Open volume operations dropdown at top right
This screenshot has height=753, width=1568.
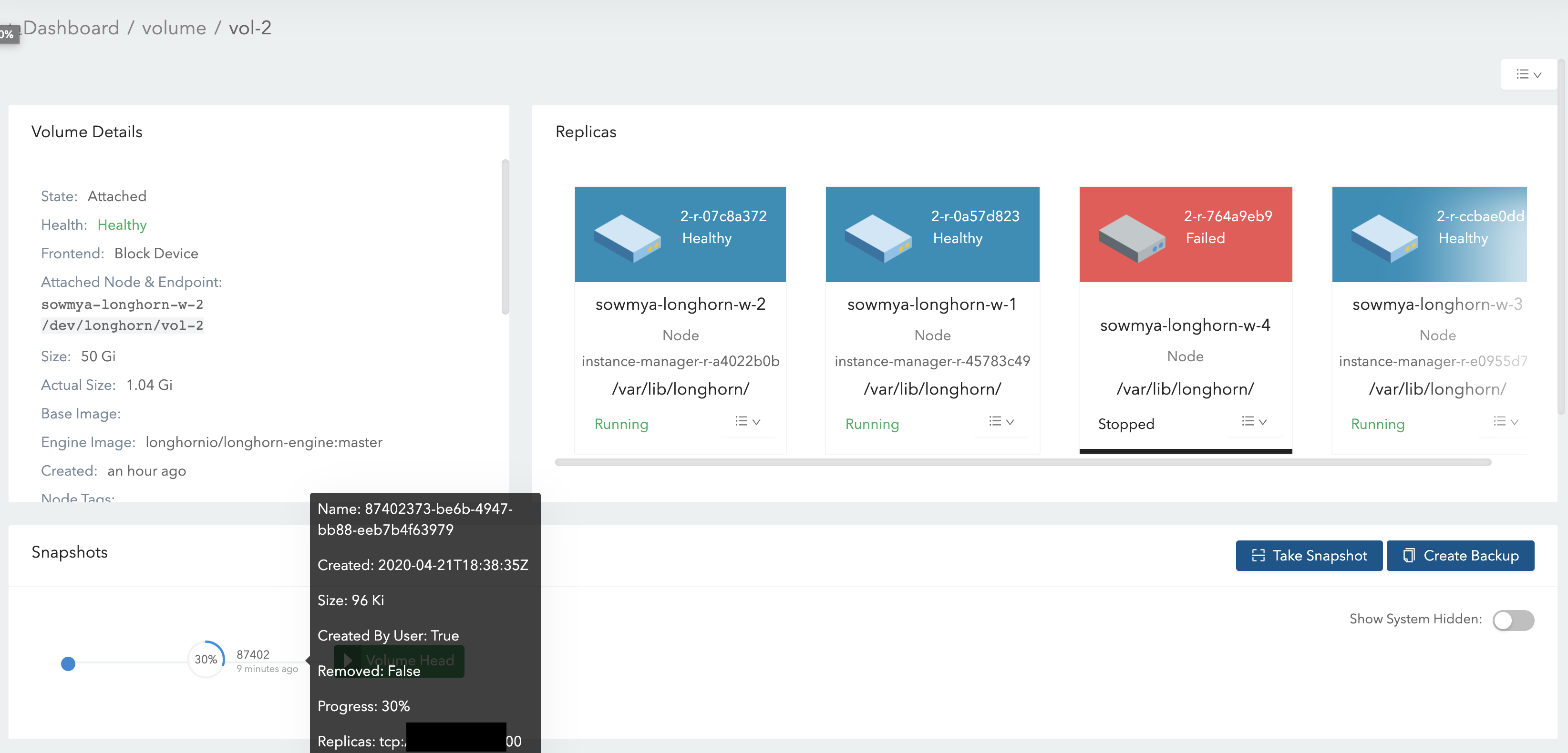coord(1528,74)
